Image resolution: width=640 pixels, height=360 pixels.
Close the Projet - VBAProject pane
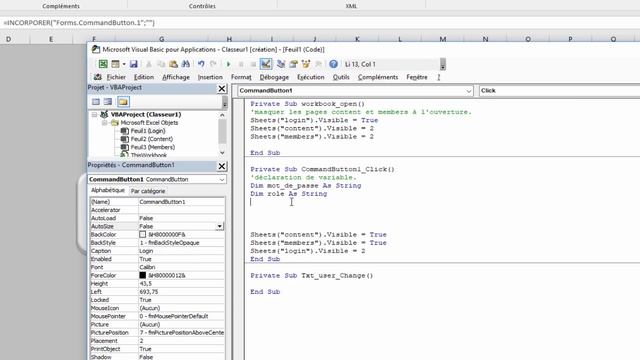(x=222, y=88)
